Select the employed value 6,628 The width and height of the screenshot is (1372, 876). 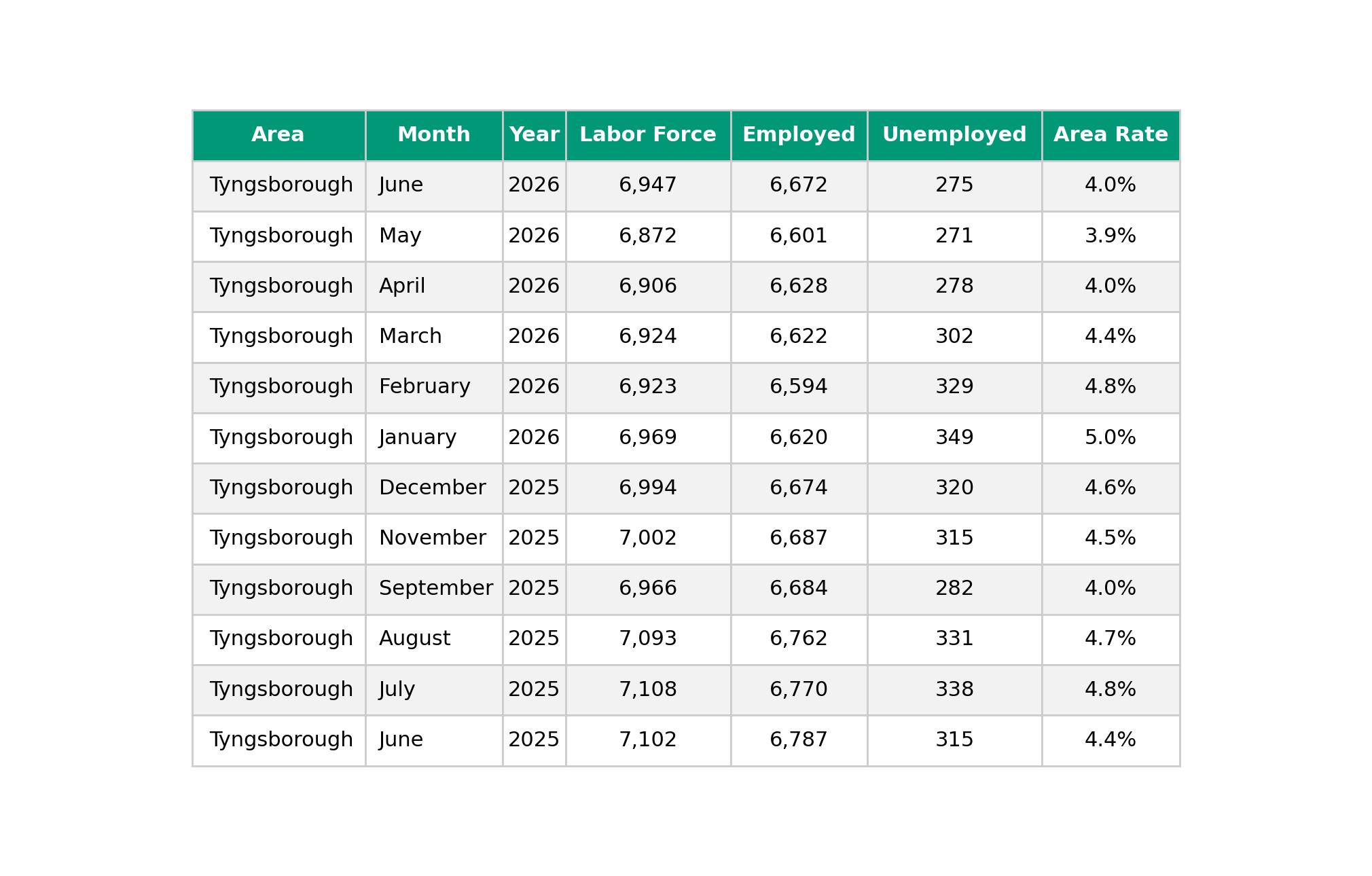click(799, 287)
